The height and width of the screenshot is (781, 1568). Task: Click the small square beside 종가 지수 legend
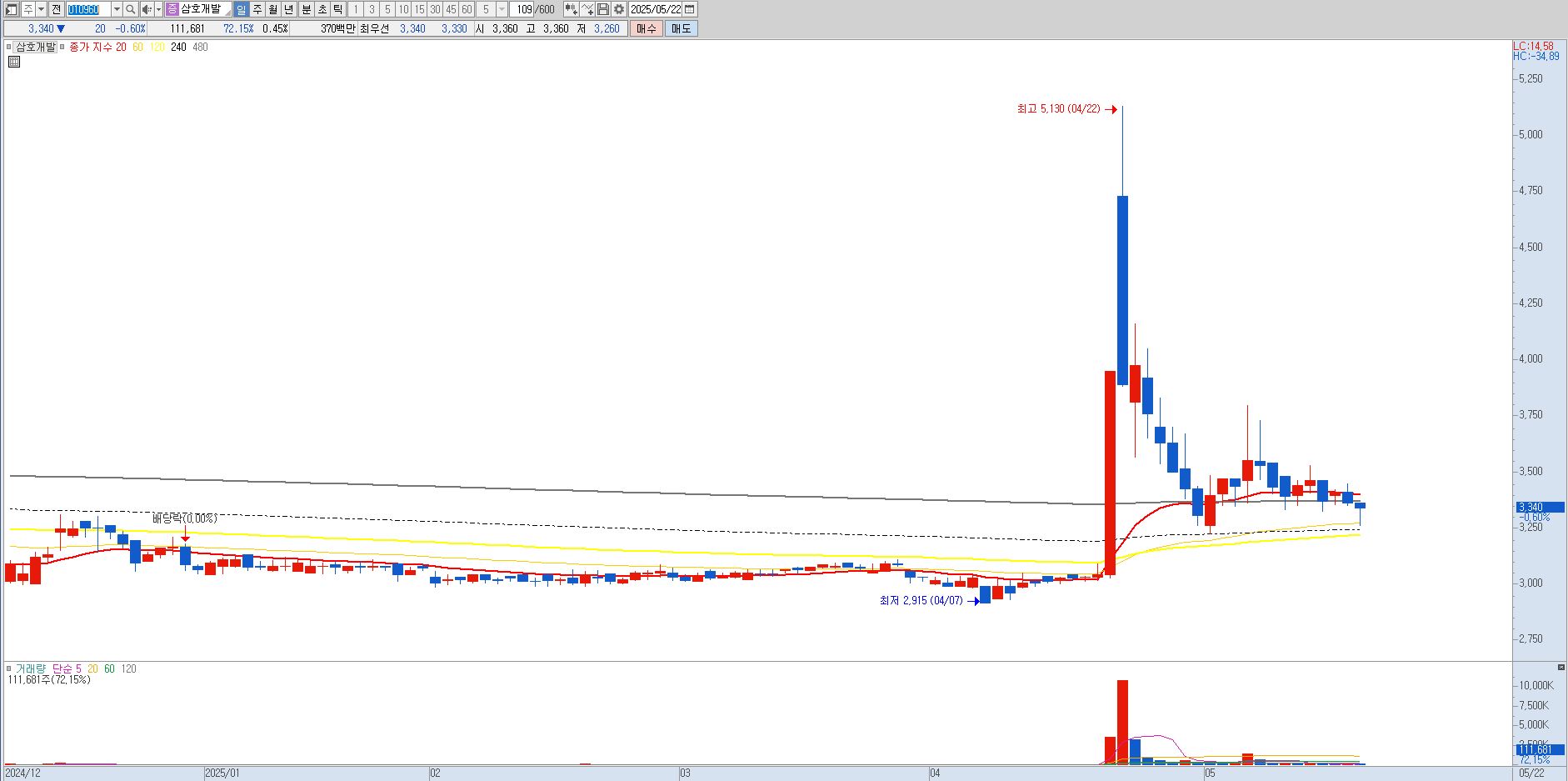click(x=62, y=48)
